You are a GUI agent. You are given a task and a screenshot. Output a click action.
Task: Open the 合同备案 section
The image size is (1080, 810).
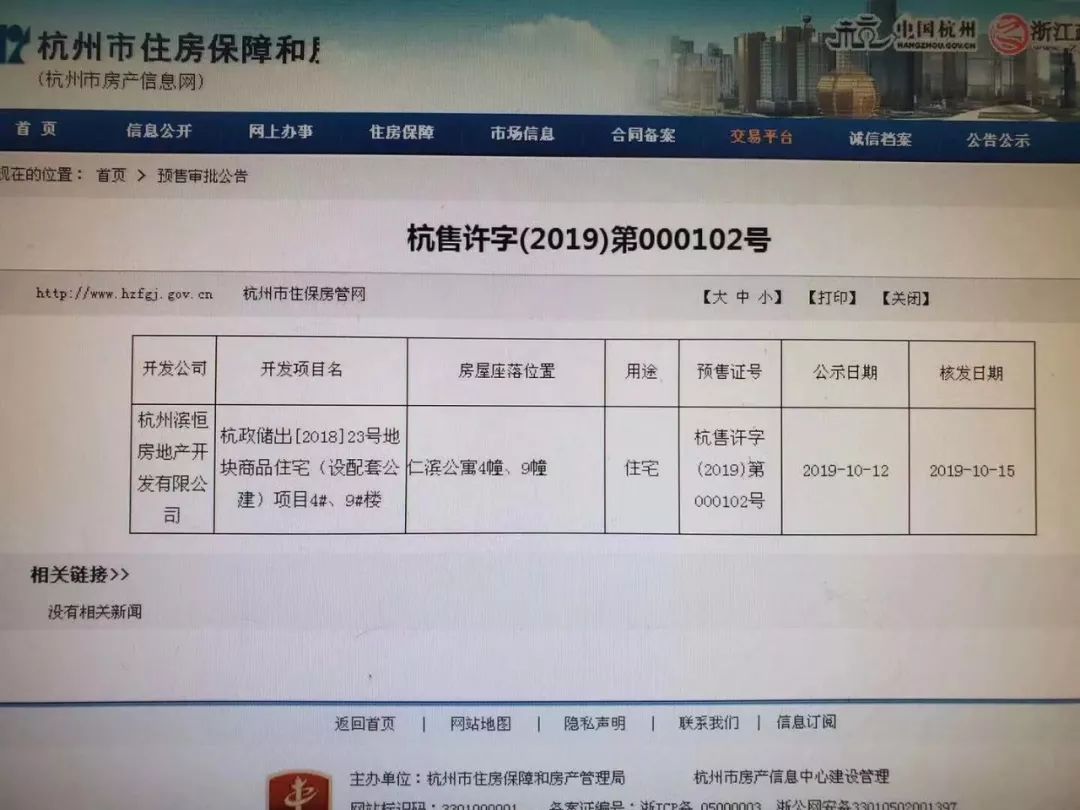pos(644,133)
